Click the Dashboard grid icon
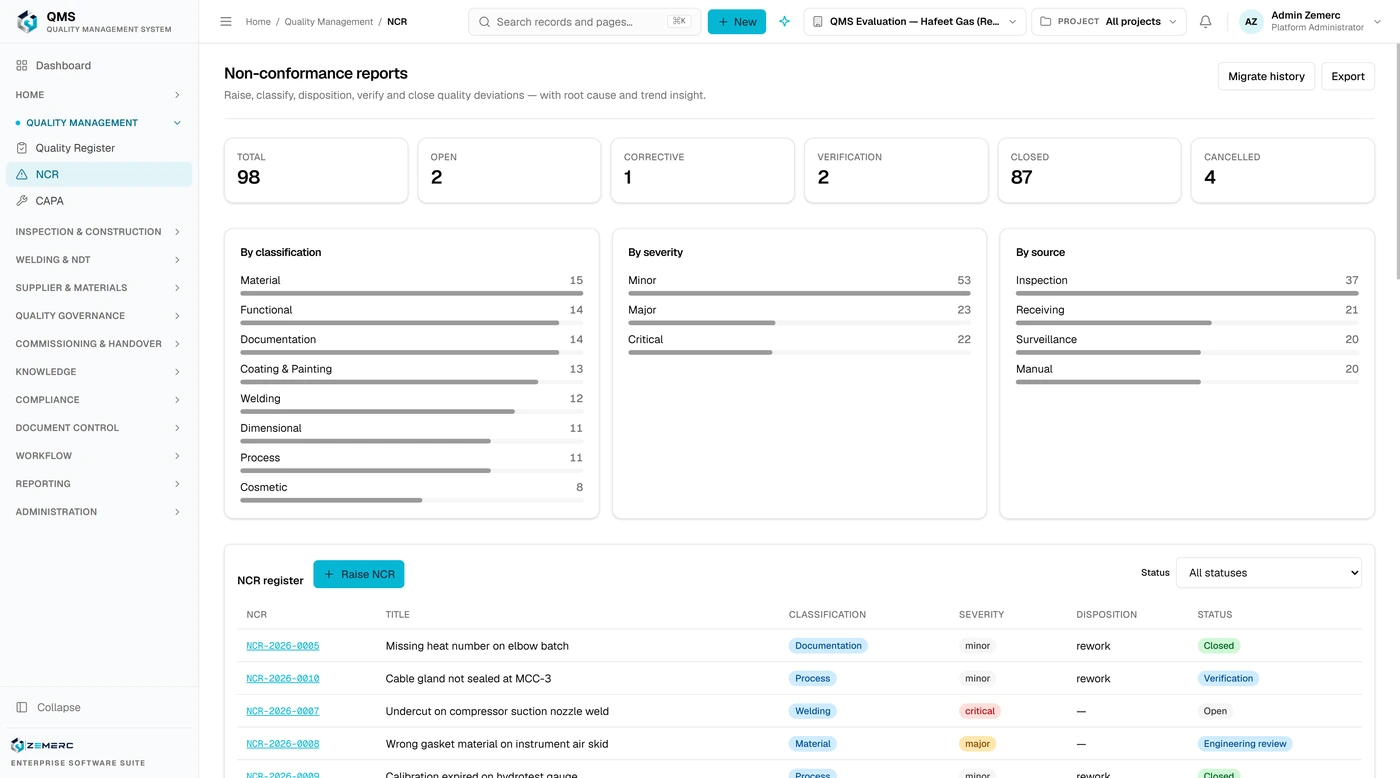The width and height of the screenshot is (1400, 778). 22,66
